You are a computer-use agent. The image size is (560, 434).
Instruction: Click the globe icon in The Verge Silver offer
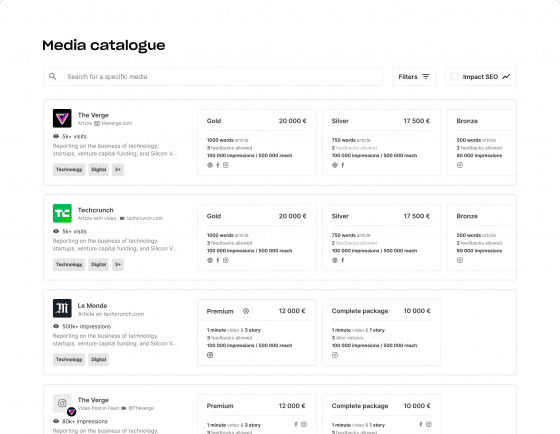pyautogui.click(x=335, y=165)
